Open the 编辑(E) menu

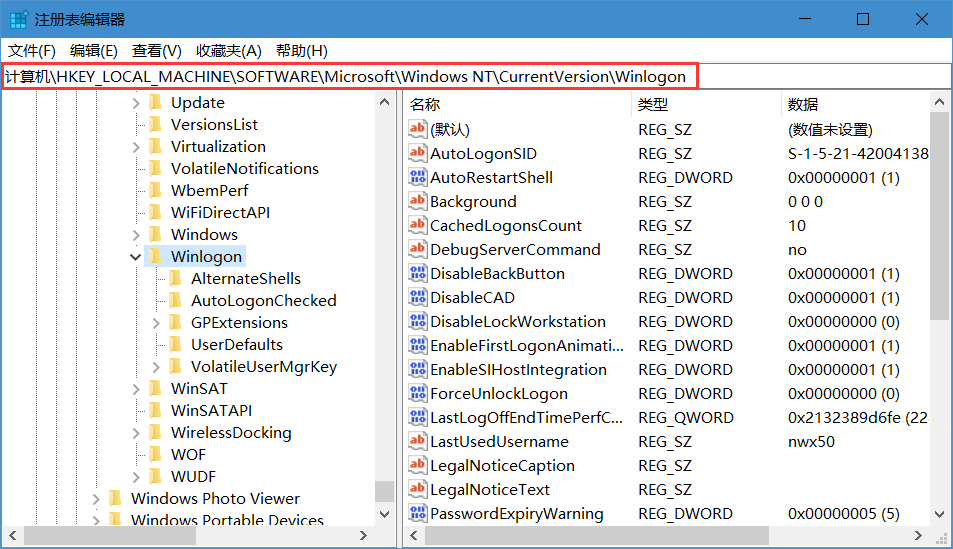[x=94, y=50]
